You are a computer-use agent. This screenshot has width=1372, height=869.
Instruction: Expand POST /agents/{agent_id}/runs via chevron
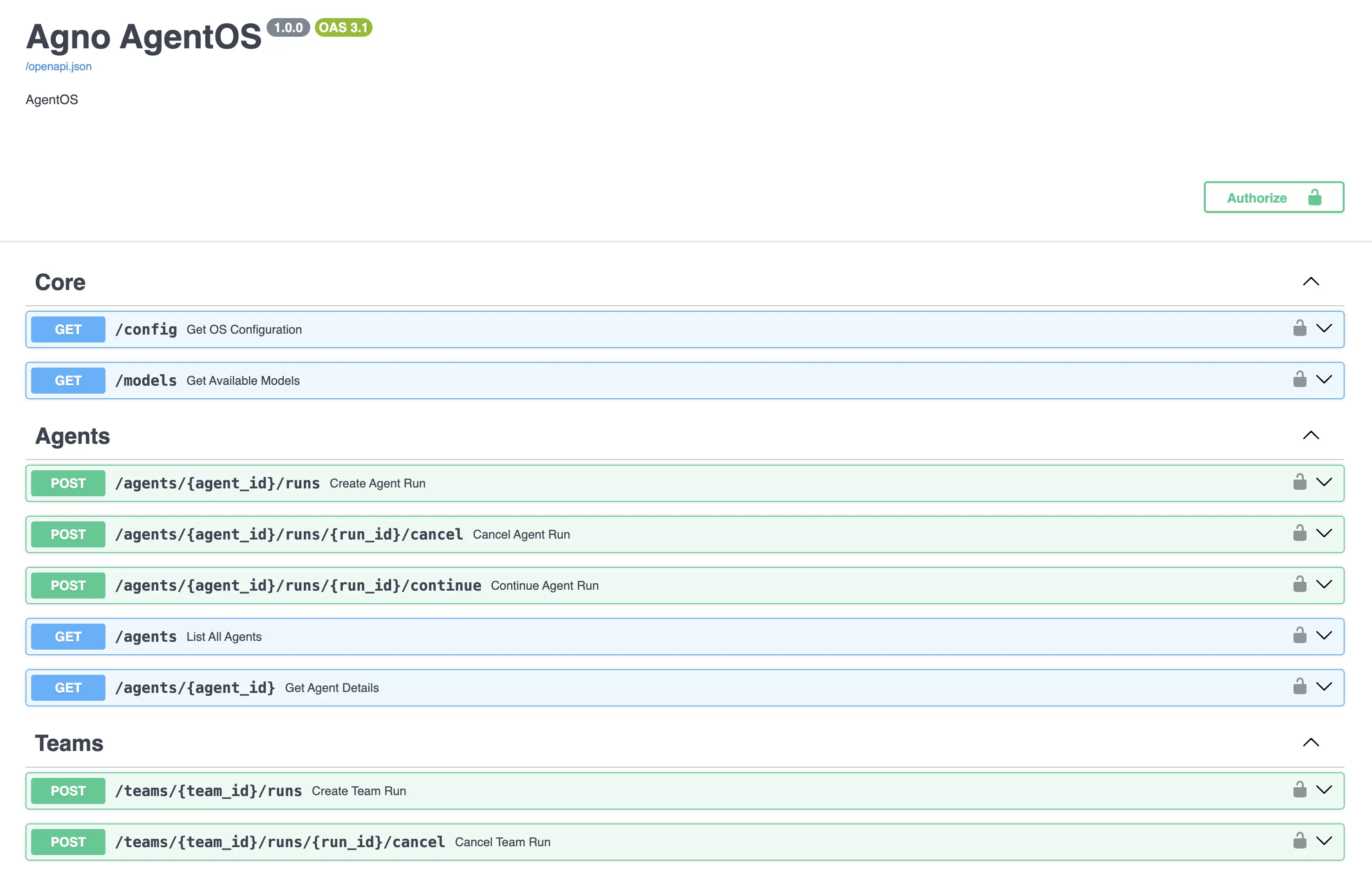(x=1325, y=482)
